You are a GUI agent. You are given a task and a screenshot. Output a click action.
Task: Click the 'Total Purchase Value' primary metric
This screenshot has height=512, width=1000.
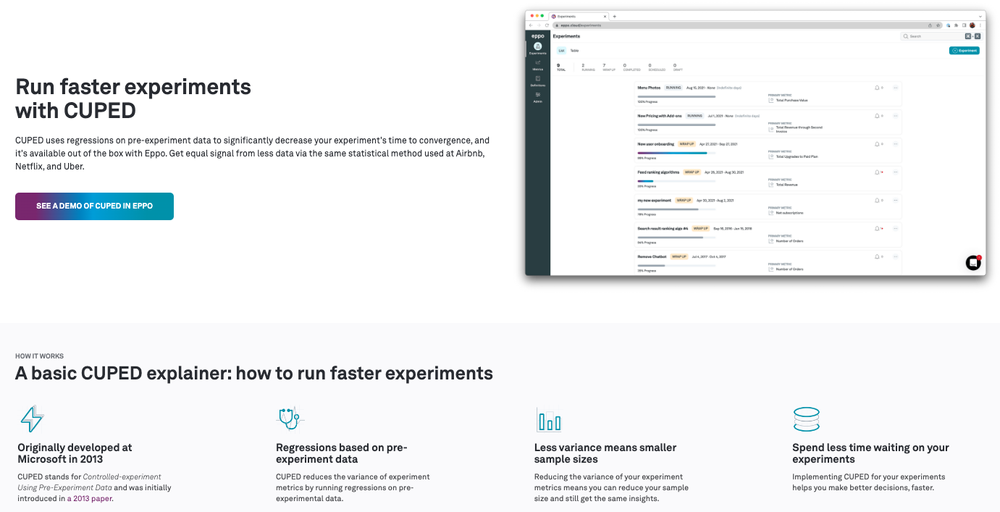click(x=791, y=100)
